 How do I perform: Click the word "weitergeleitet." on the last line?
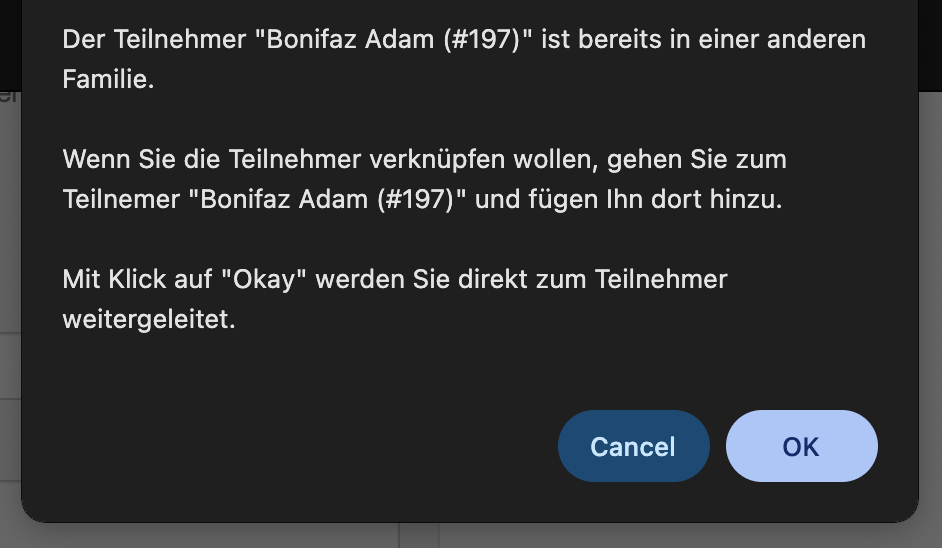(x=149, y=320)
